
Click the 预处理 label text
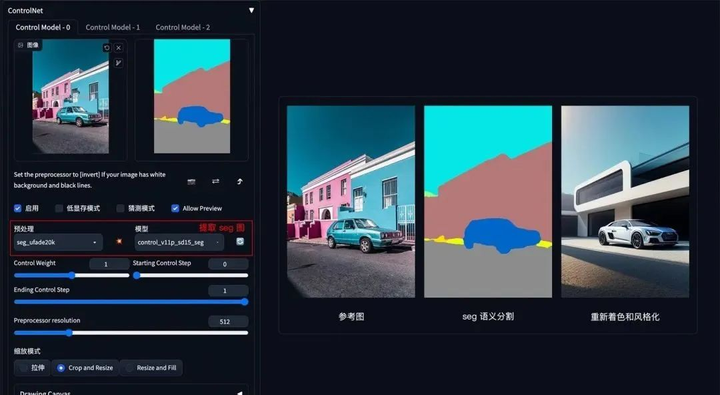click(24, 229)
